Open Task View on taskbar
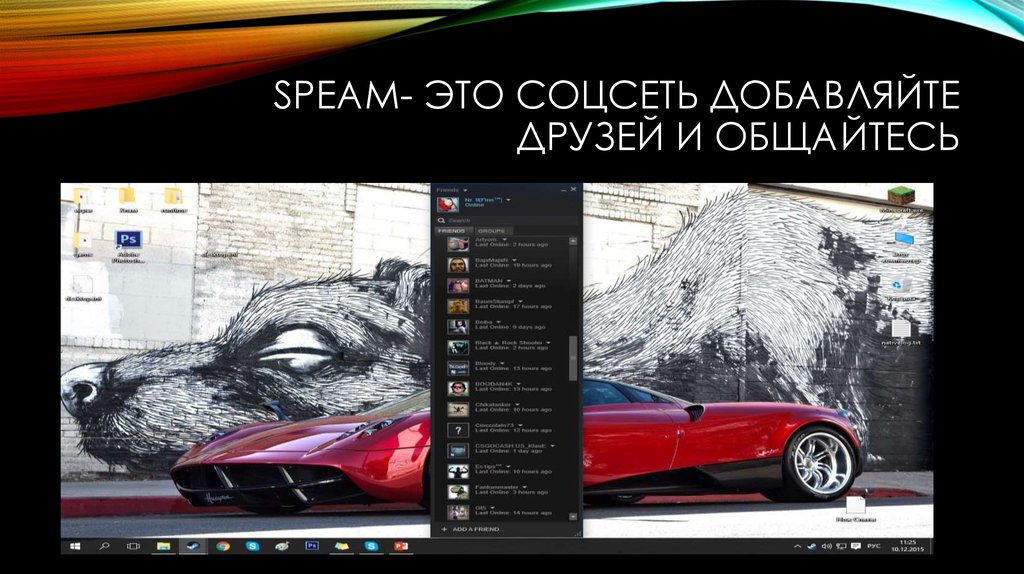Viewport: 1024px width, 574px height. (133, 546)
